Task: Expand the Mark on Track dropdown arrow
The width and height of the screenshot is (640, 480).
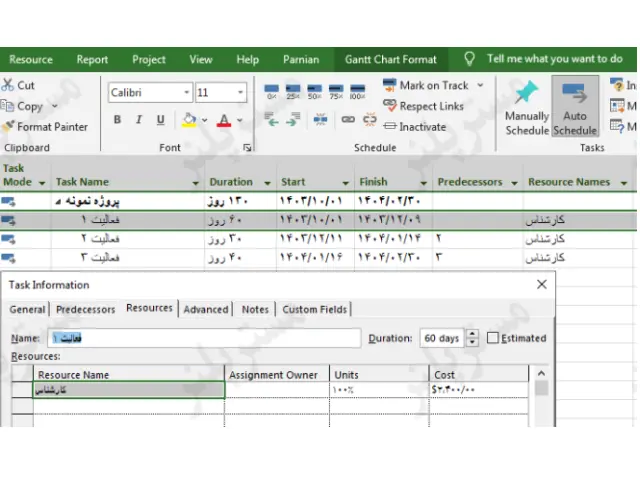Action: point(477,86)
